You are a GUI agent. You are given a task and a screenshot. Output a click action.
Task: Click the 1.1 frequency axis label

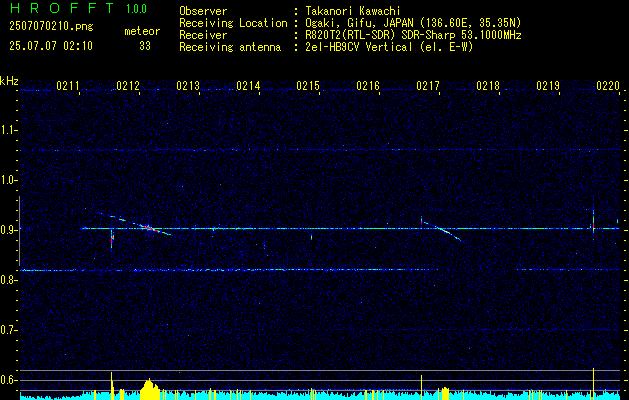point(9,130)
